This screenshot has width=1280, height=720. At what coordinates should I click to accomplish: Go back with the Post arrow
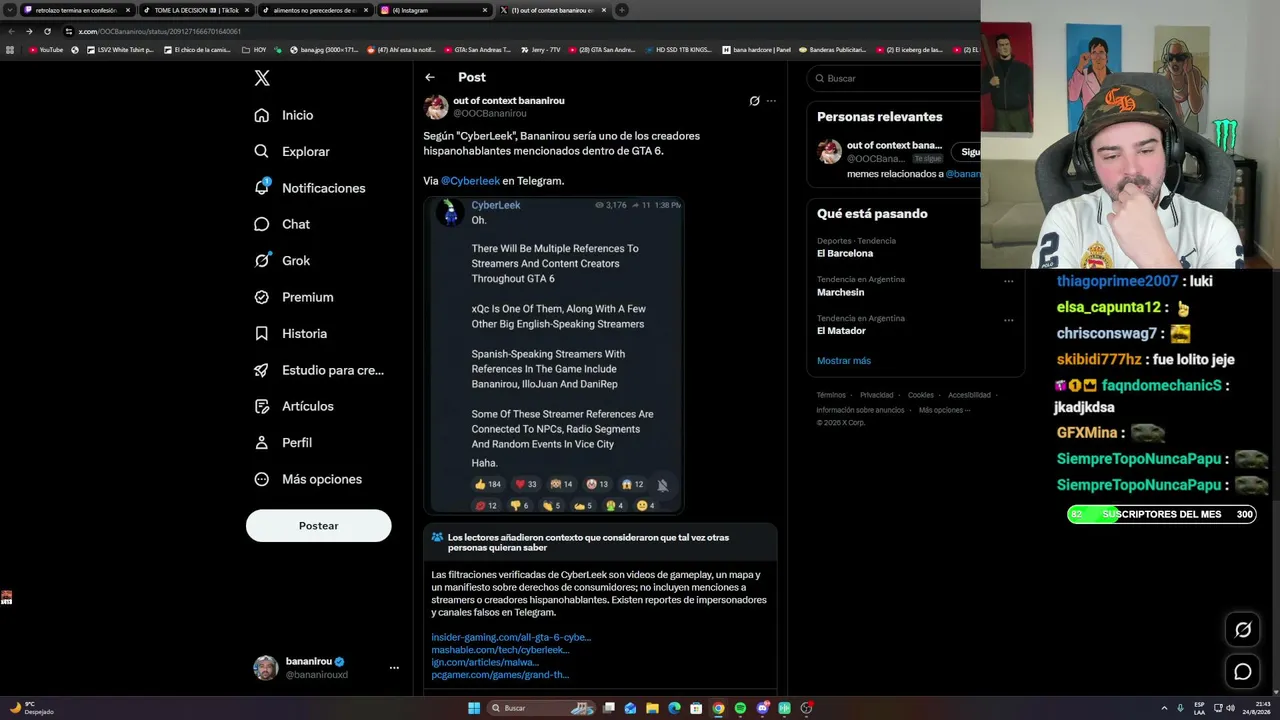tap(430, 77)
